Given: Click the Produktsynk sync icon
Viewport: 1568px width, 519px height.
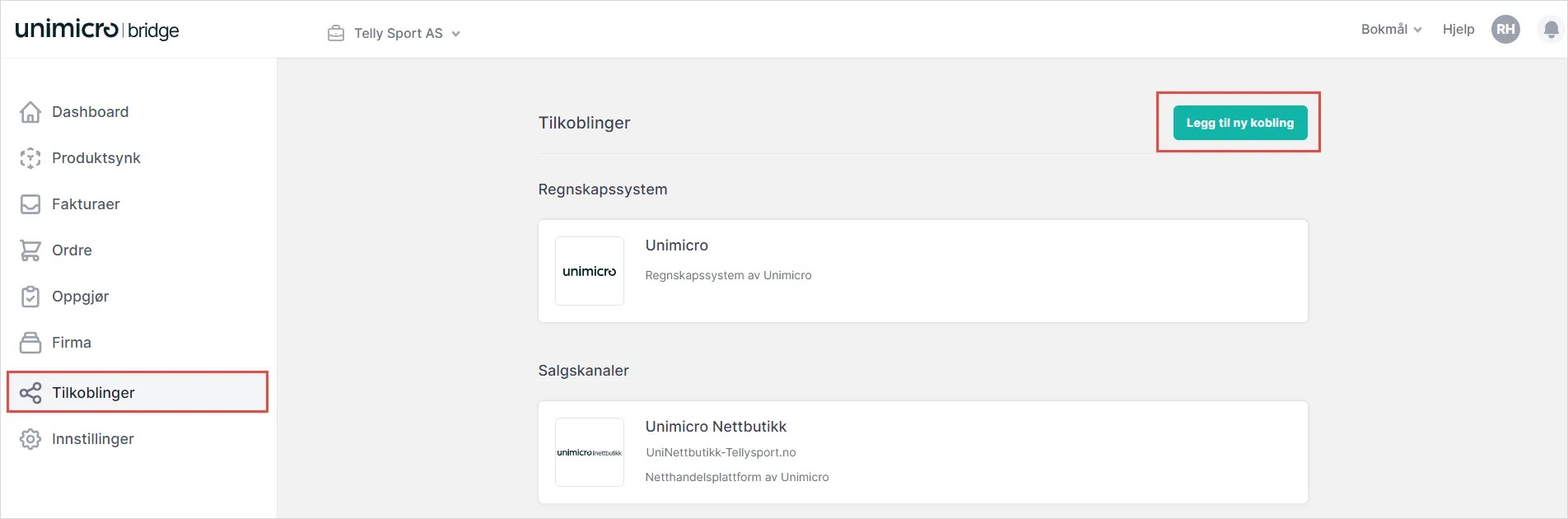Looking at the screenshot, I should click(x=30, y=158).
